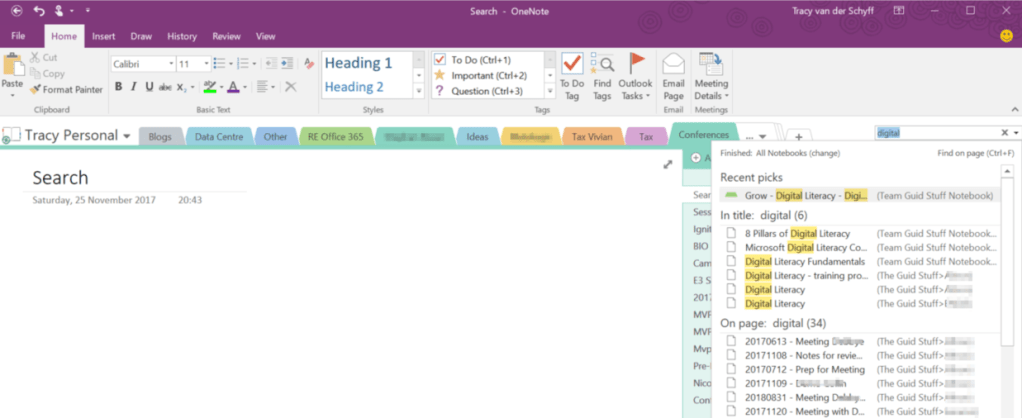The image size is (1022, 418).
Task: Expand the Tags gallery
Action: point(550,91)
